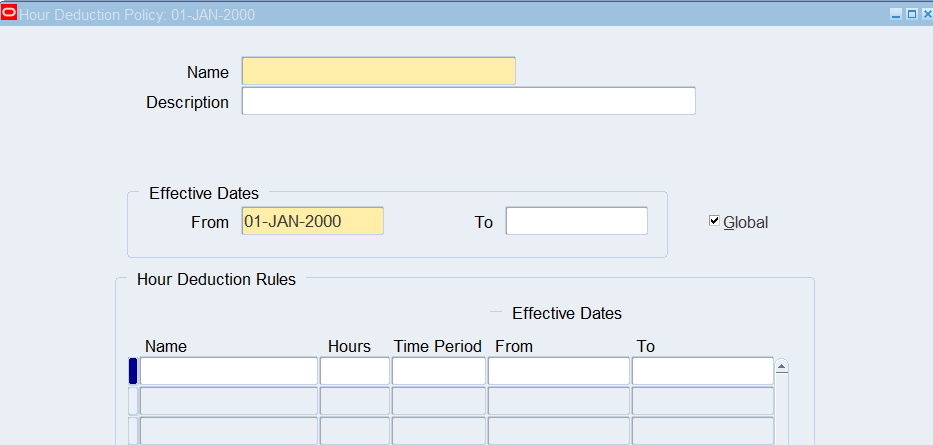The width and height of the screenshot is (933, 445).
Task: Focus first rule row From date cell
Action: click(558, 371)
